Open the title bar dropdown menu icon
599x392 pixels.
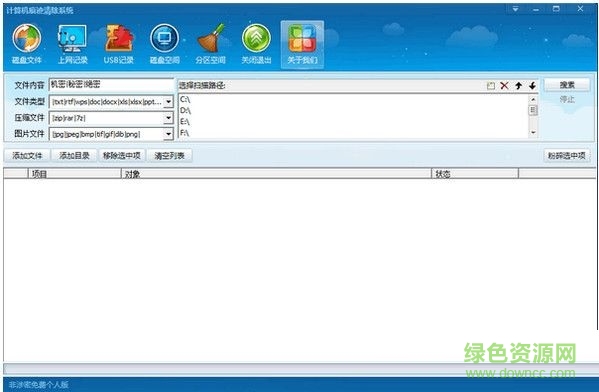[x=515, y=9]
